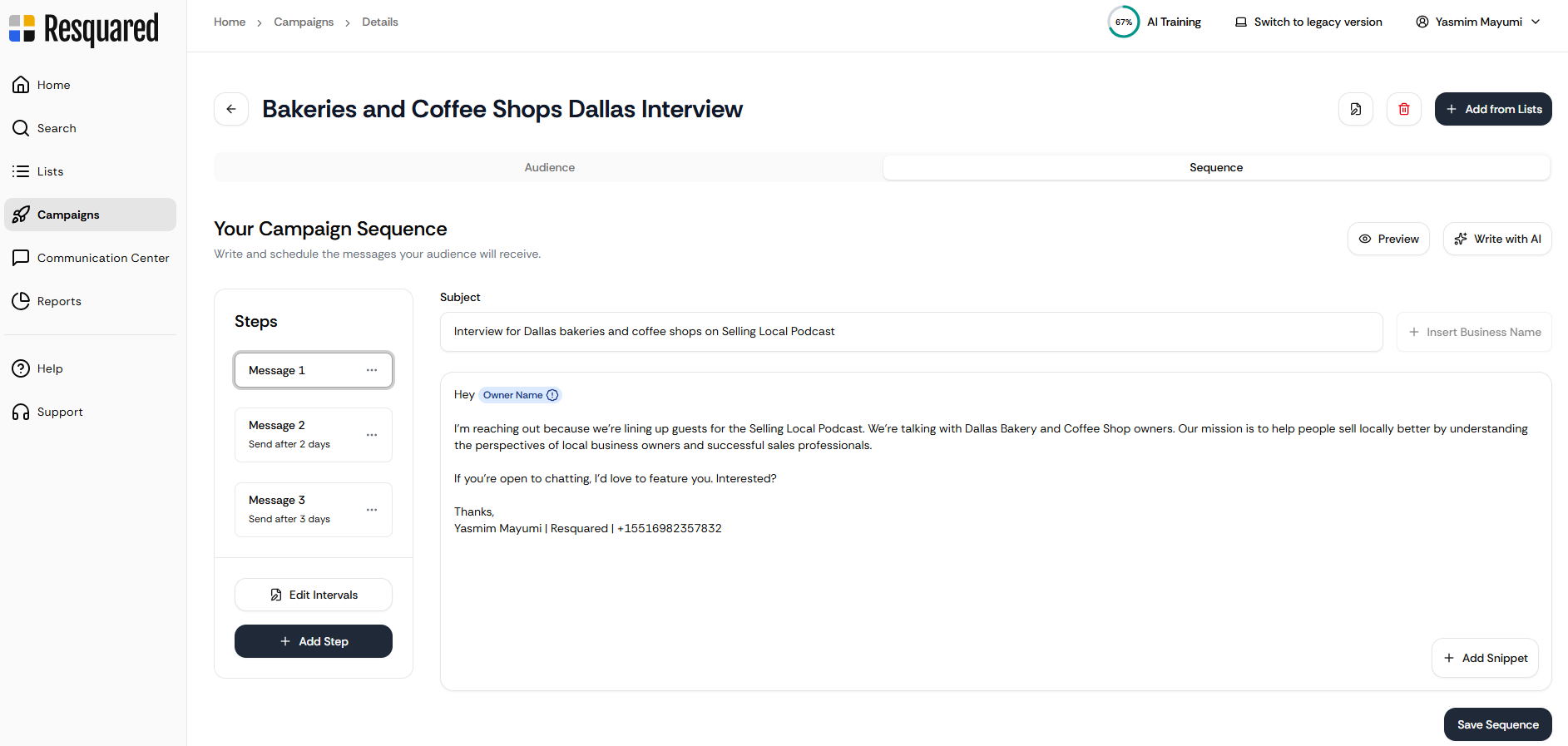
Task: Click the document edit icon near trash
Action: pyautogui.click(x=1356, y=109)
